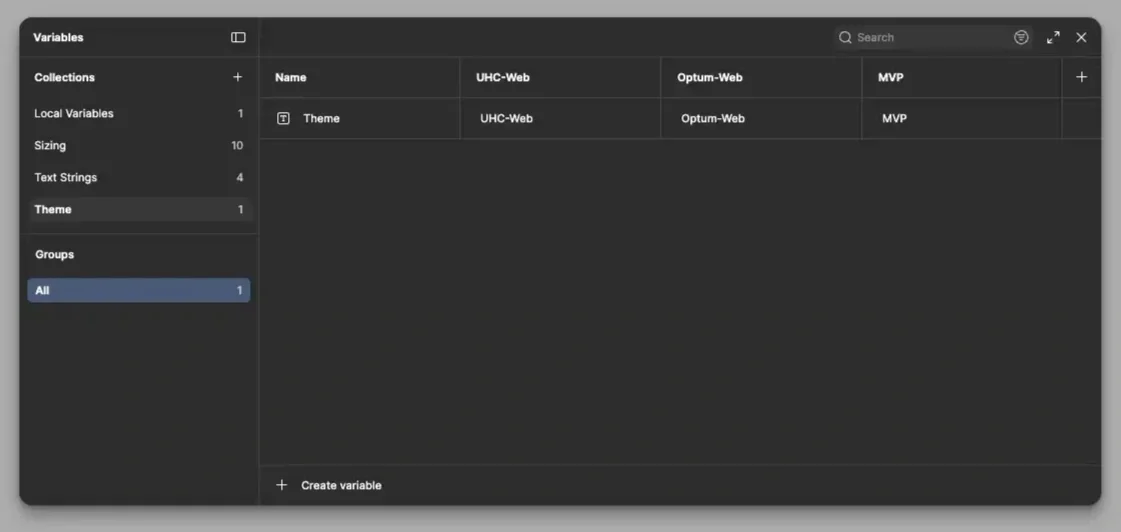Viewport: 1121px width, 532px height.
Task: Click the string type icon beside Theme
Action: (283, 119)
